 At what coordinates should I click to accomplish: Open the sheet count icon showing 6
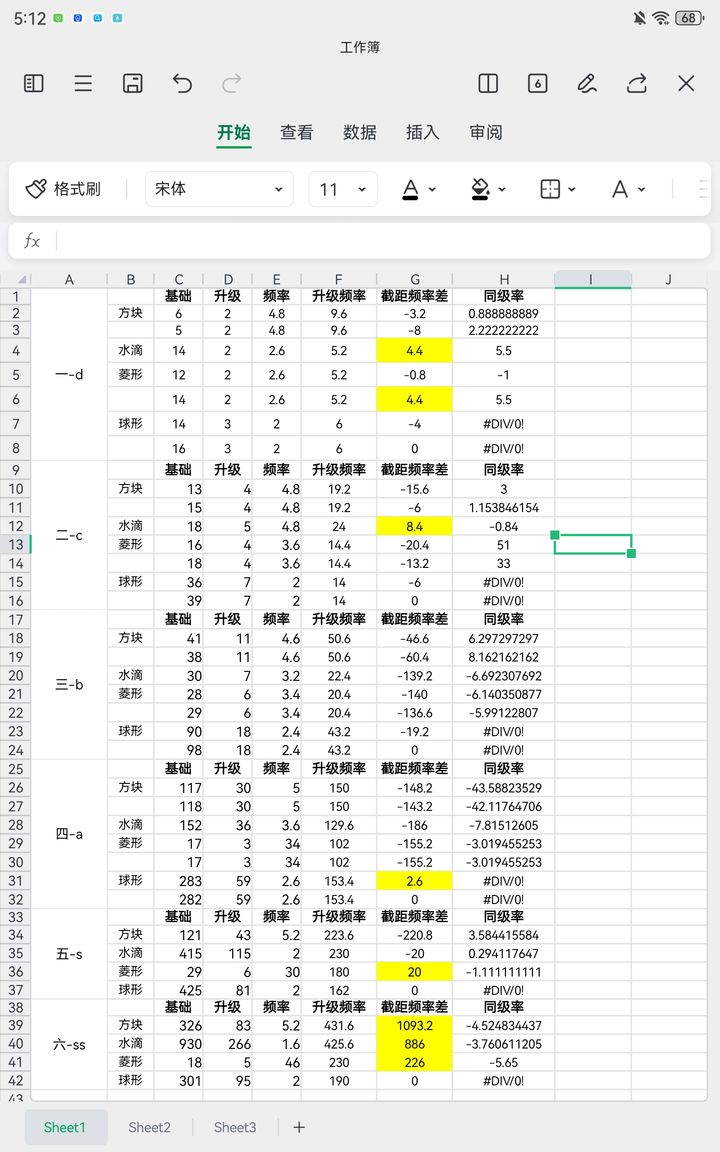537,84
